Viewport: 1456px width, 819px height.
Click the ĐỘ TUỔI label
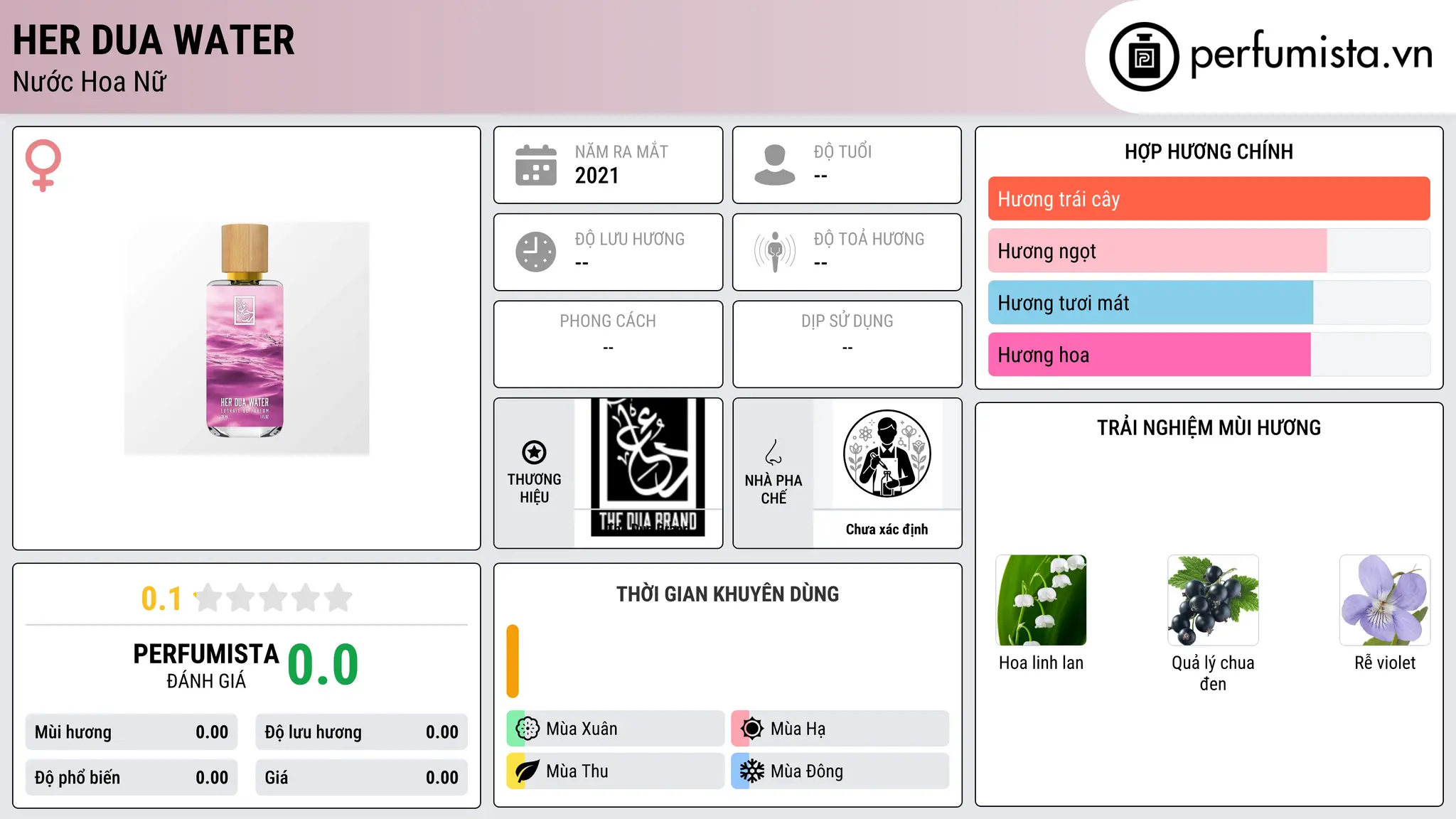pos(842,151)
